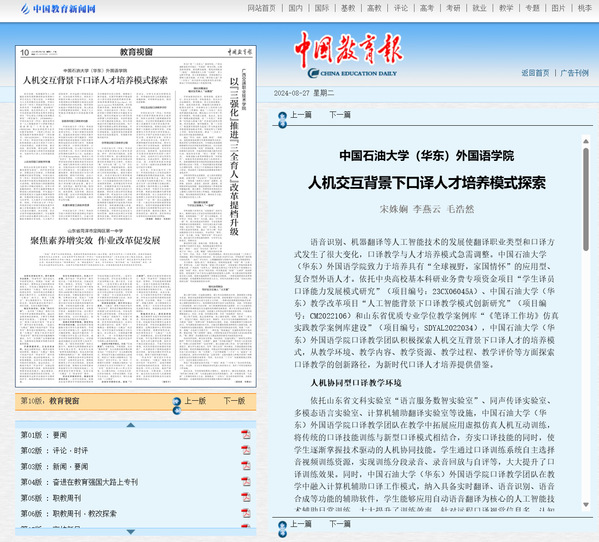Open 专题 navigation item
599x542 pixels.
532,8
